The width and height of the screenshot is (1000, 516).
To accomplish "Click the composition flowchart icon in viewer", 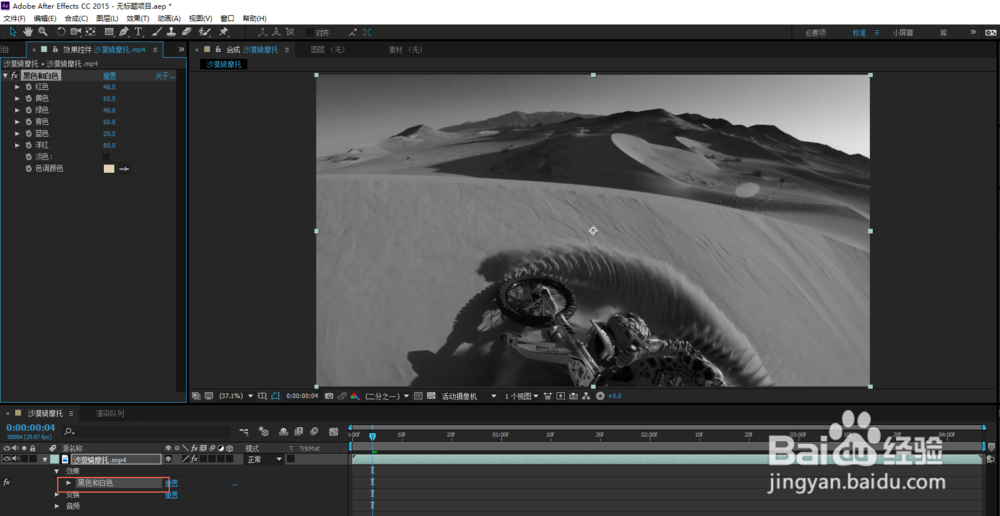I will point(587,396).
